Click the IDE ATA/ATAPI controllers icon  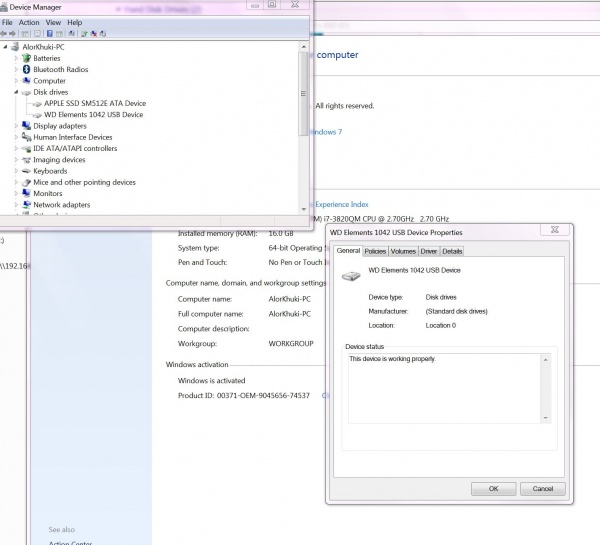pyautogui.click(x=26, y=148)
